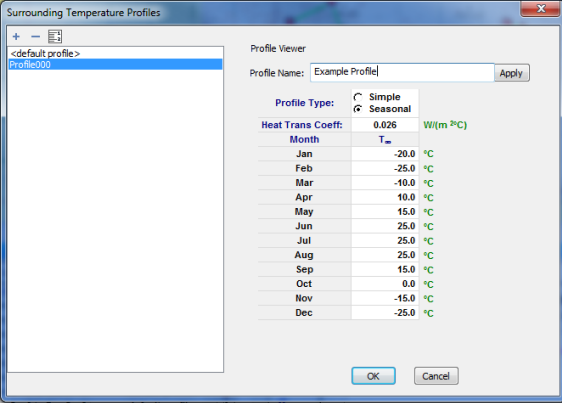Screen dimensions: 562x403
Task: Click the minus icon to remove profile
Action: (35, 37)
